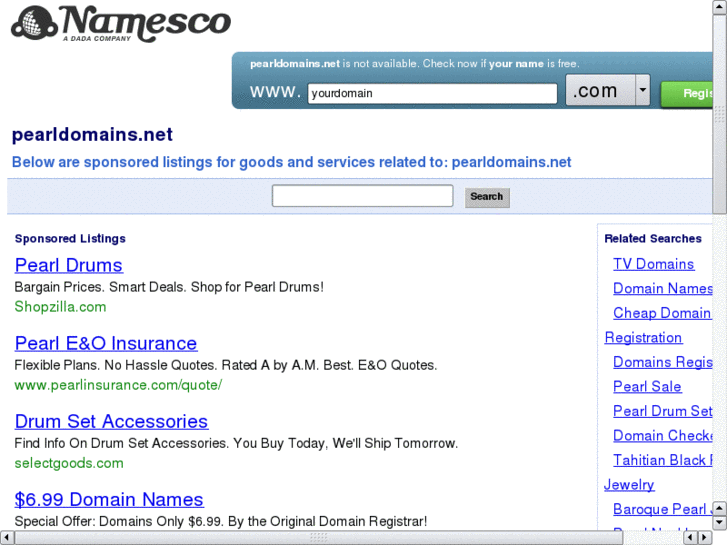Select Domain Checker related search
This screenshot has width=727, height=545.
(663, 436)
